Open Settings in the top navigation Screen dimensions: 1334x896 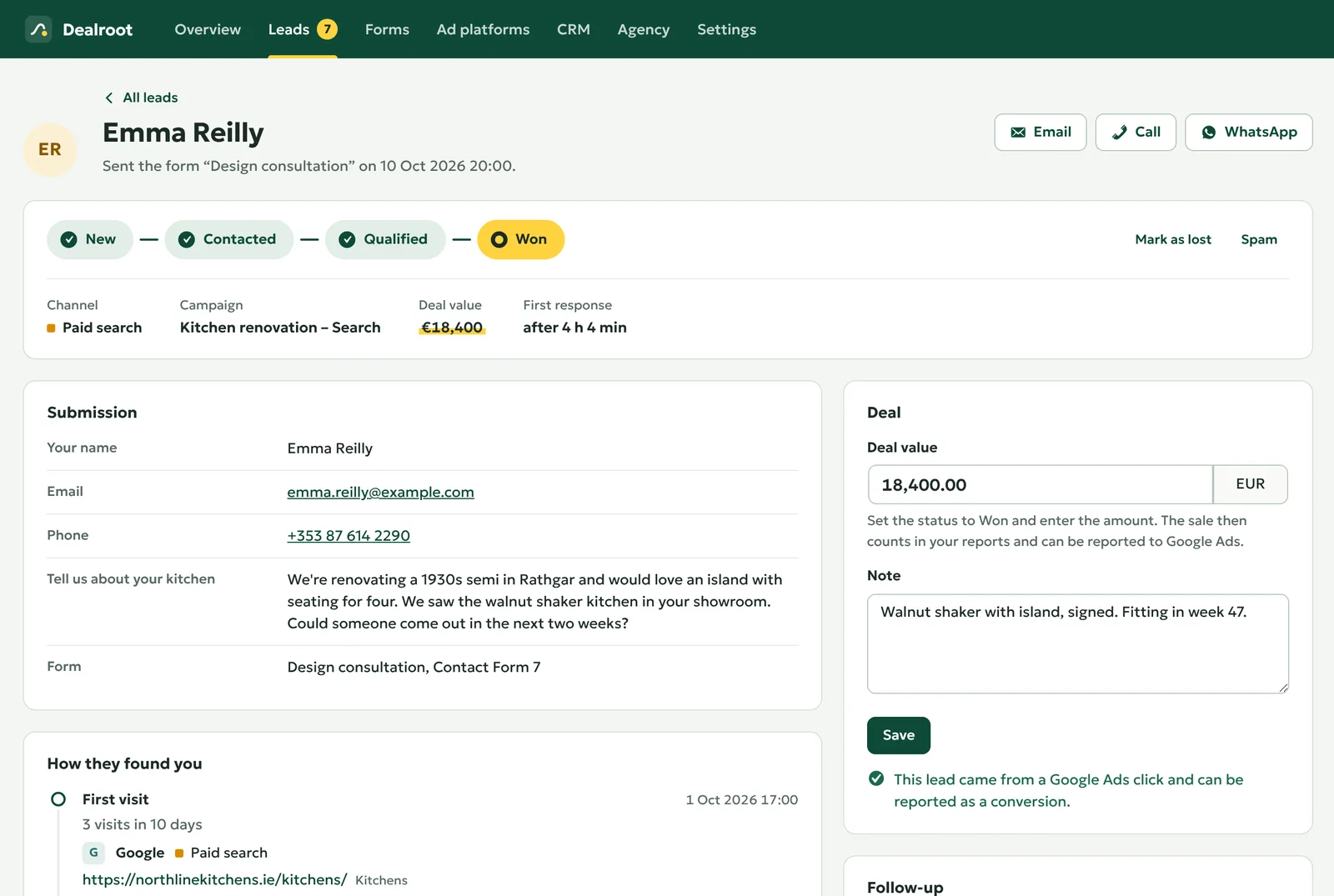(x=727, y=29)
